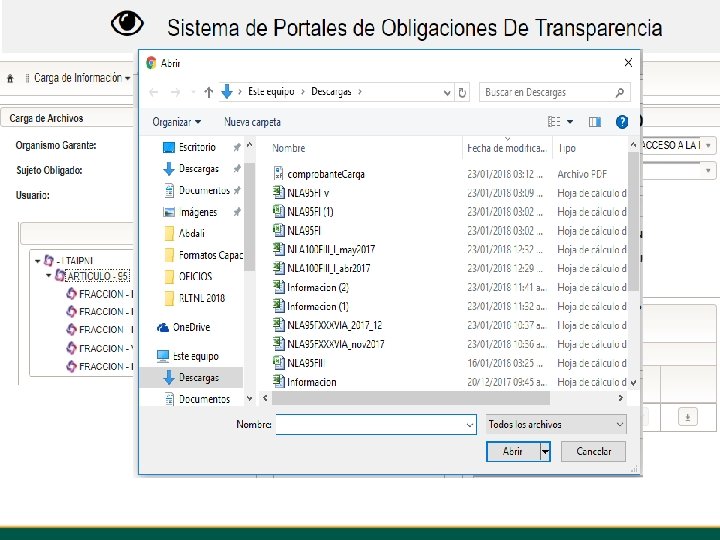This screenshot has width=720, height=540.
Task: Open pinned Descargas in quick access
Action: pyautogui.click(x=199, y=169)
